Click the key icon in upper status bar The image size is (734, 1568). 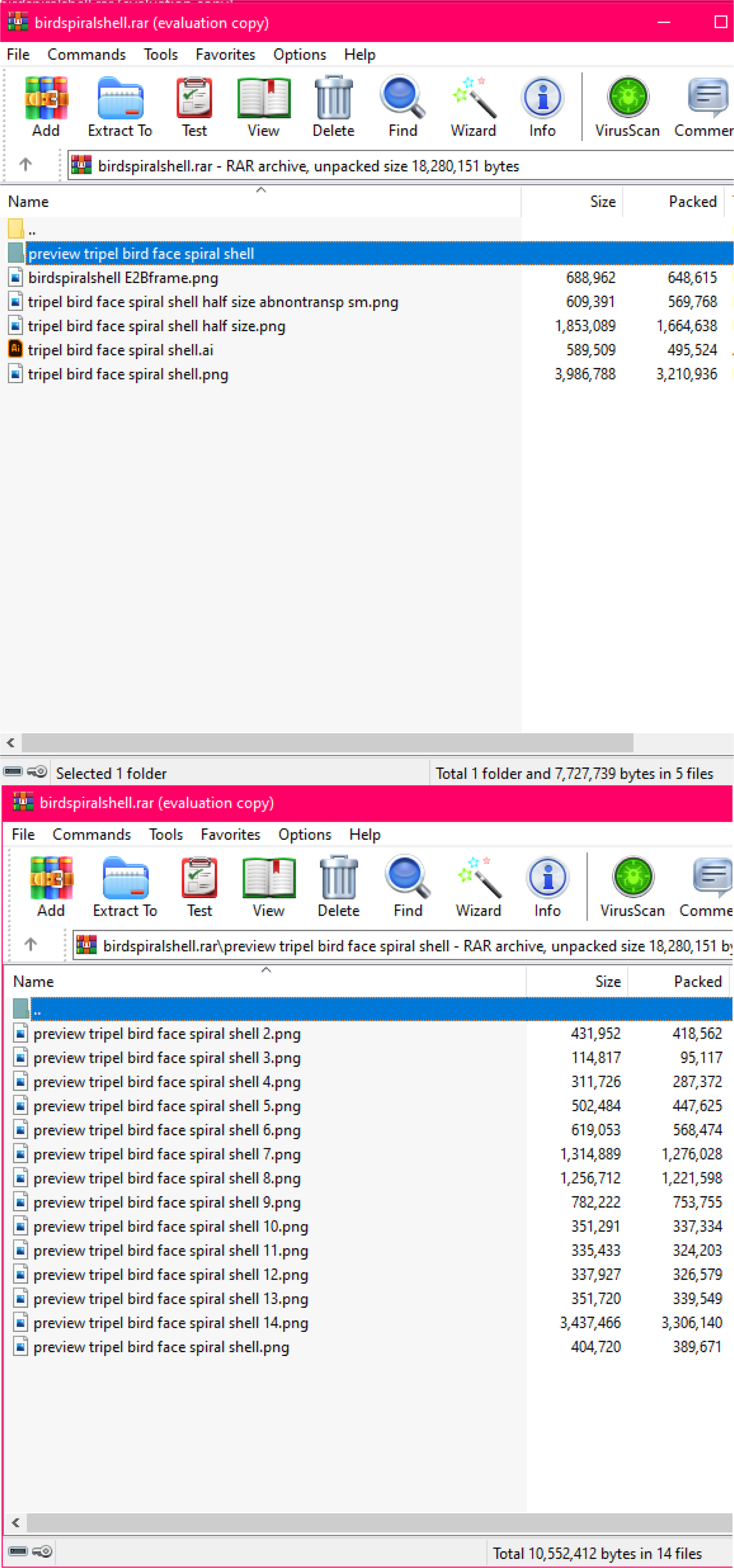(38, 772)
